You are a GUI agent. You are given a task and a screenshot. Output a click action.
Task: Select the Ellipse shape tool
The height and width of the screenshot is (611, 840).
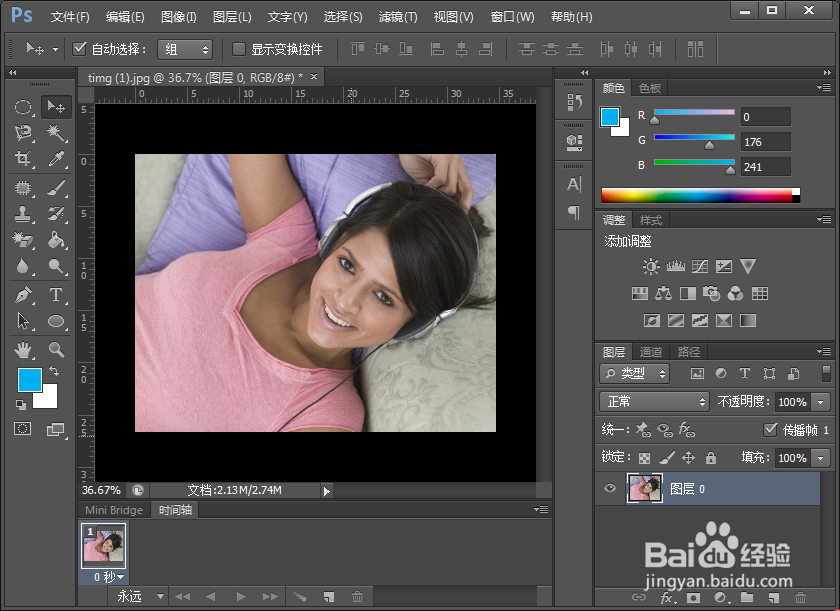click(x=56, y=321)
